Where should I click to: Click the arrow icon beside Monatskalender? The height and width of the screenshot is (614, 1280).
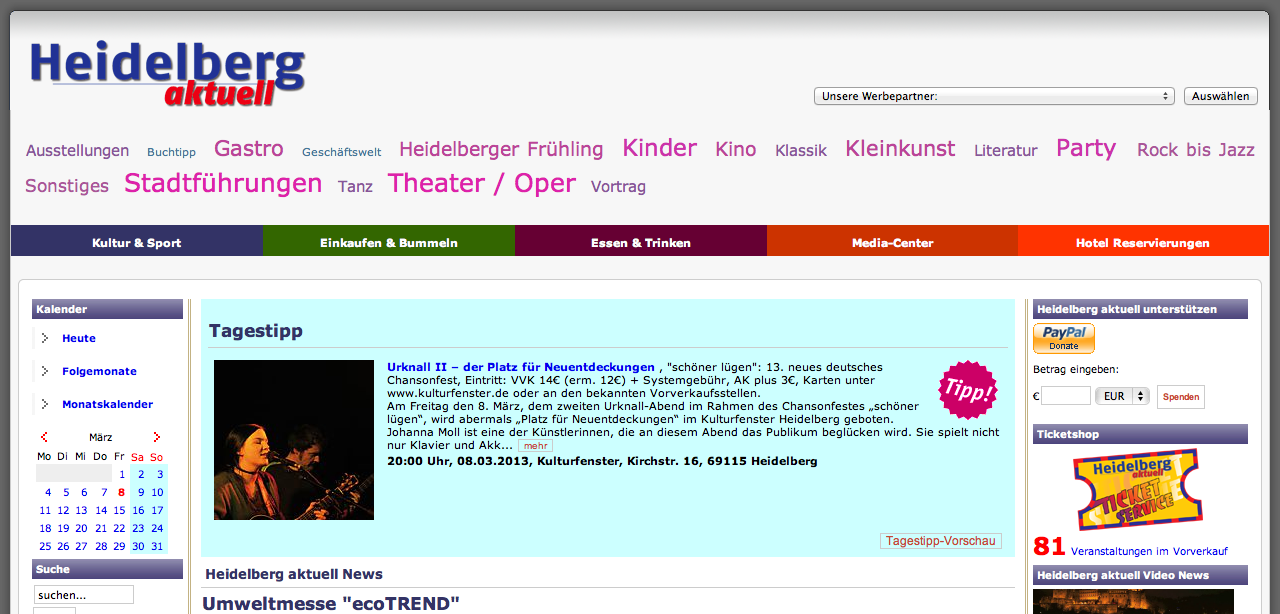tap(45, 404)
